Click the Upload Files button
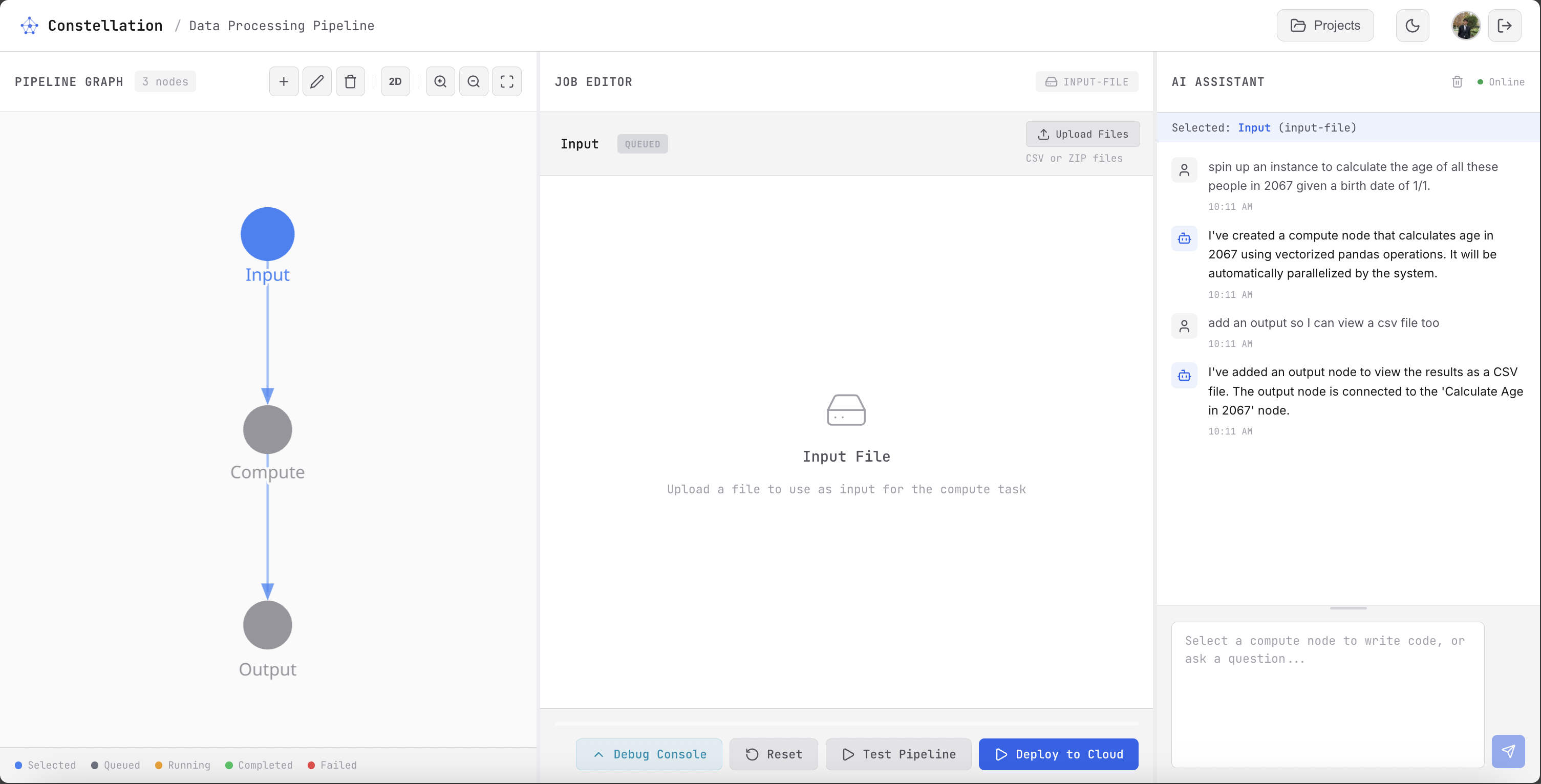The image size is (1541, 784). click(x=1083, y=134)
